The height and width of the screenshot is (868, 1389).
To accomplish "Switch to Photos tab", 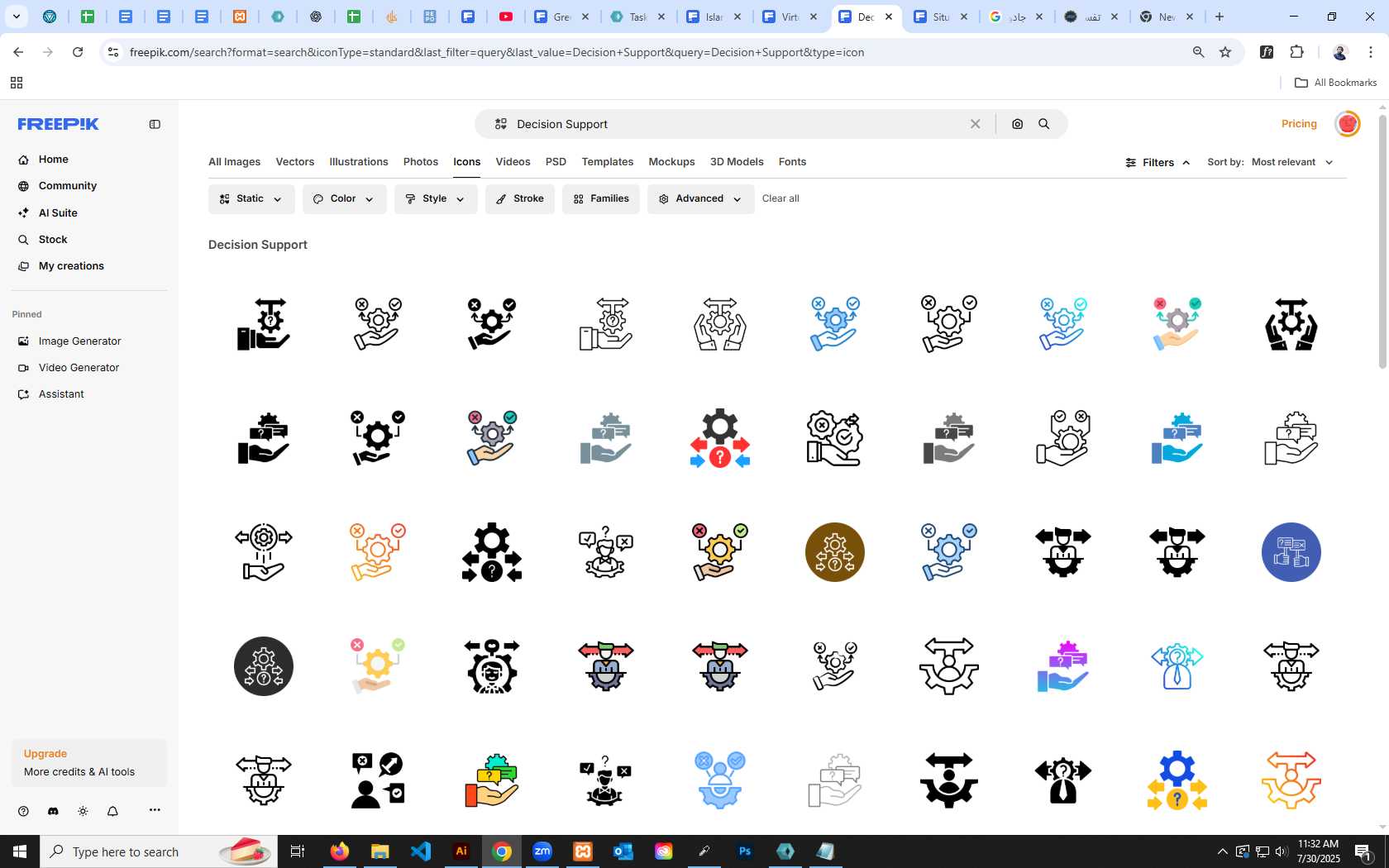I will (x=421, y=162).
